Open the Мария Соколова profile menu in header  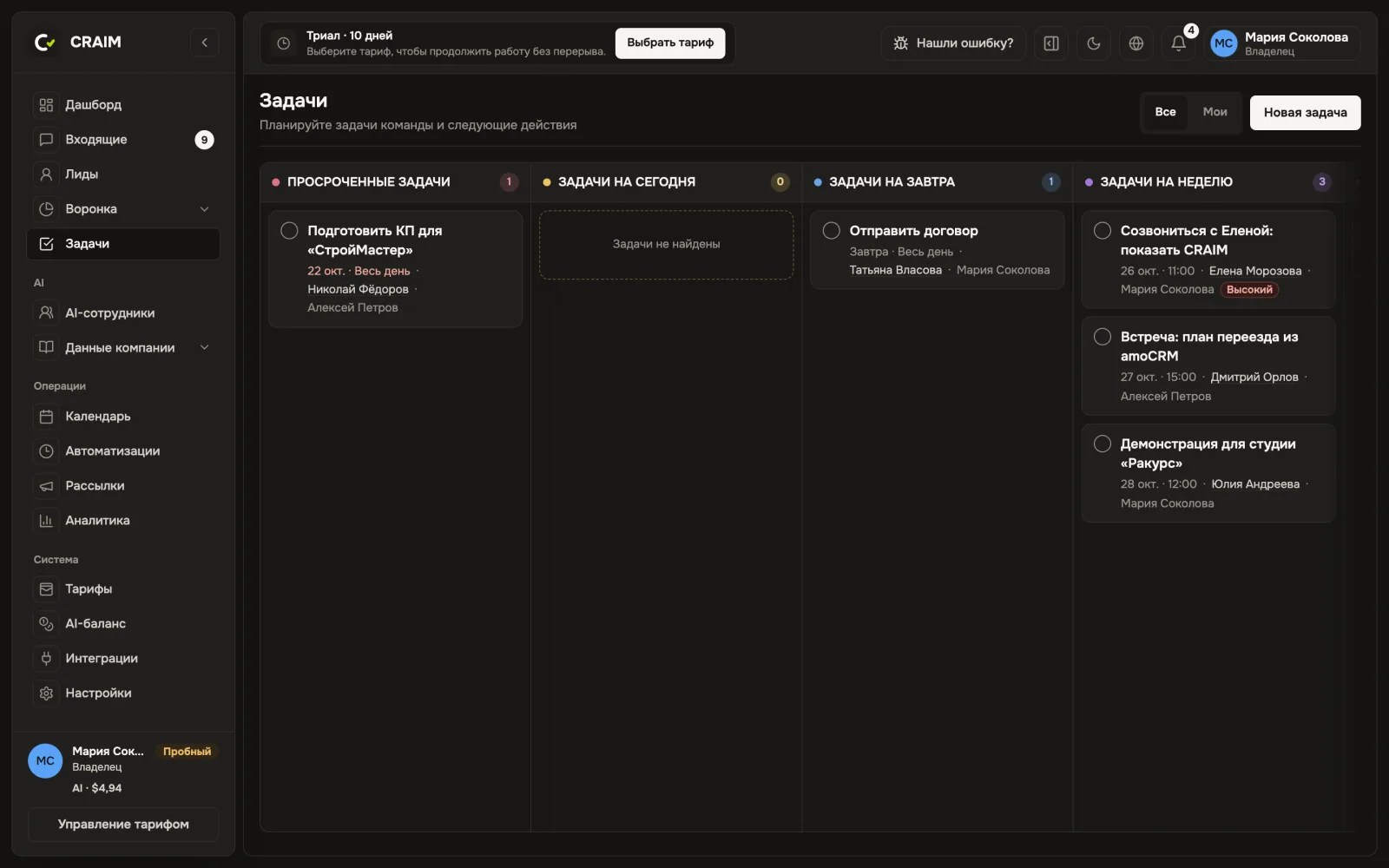tap(1283, 43)
